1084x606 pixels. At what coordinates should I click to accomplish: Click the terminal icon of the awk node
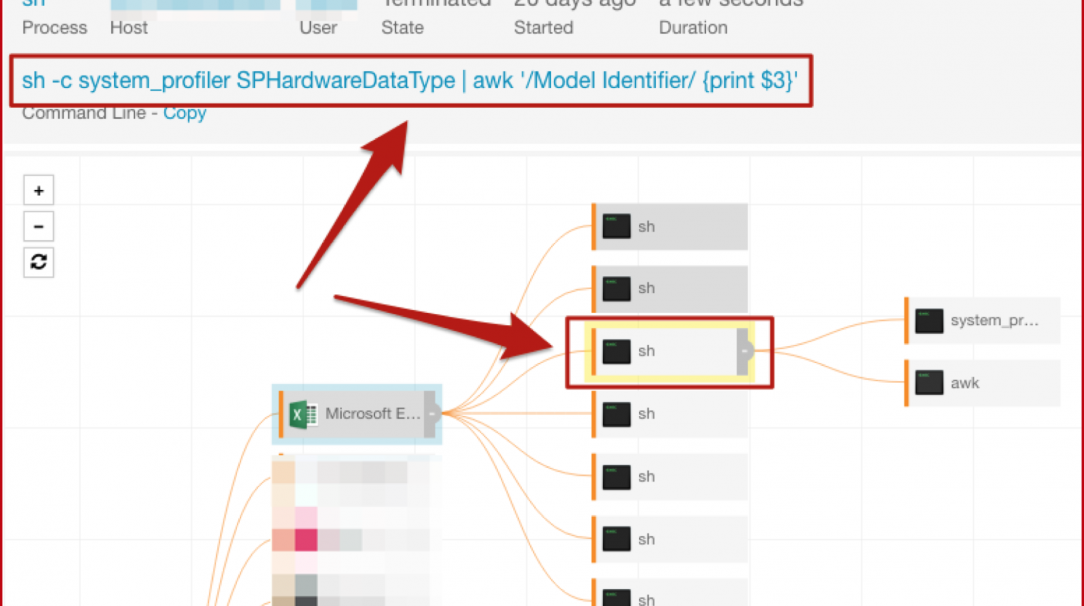point(929,383)
